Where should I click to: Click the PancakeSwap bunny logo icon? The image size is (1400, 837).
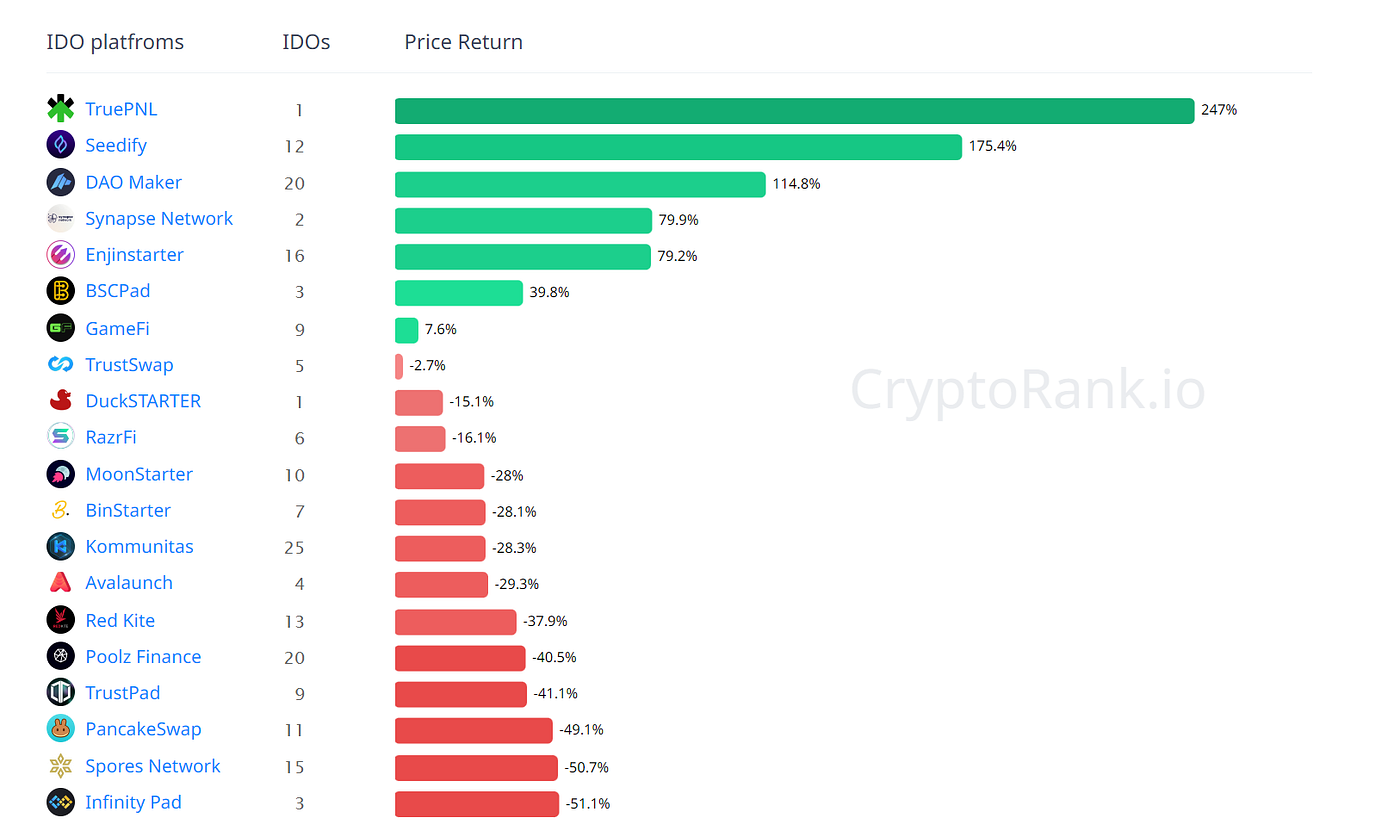61,729
